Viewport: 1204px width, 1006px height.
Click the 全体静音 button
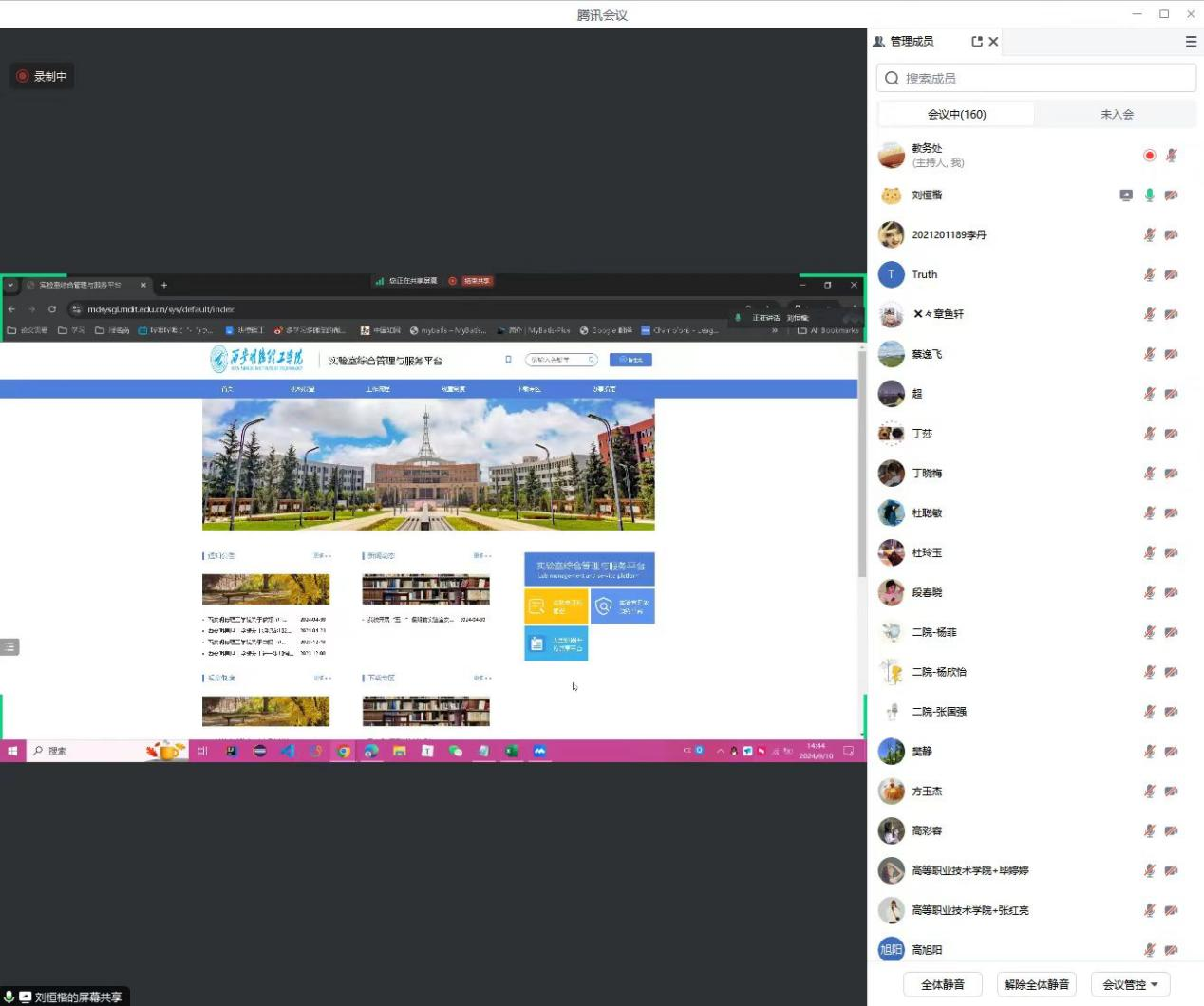pos(942,984)
